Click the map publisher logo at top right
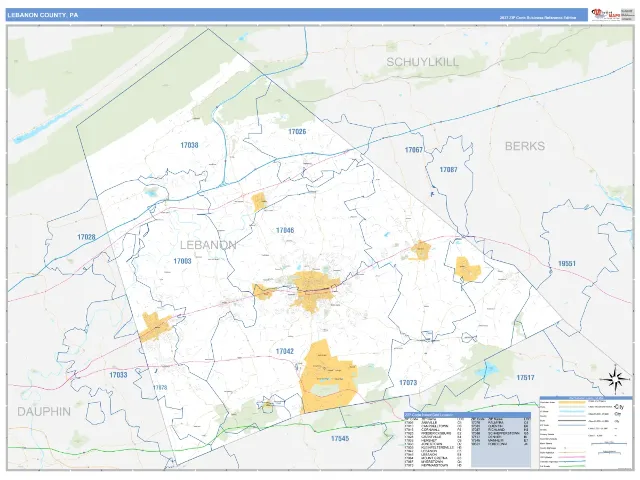 pos(605,15)
